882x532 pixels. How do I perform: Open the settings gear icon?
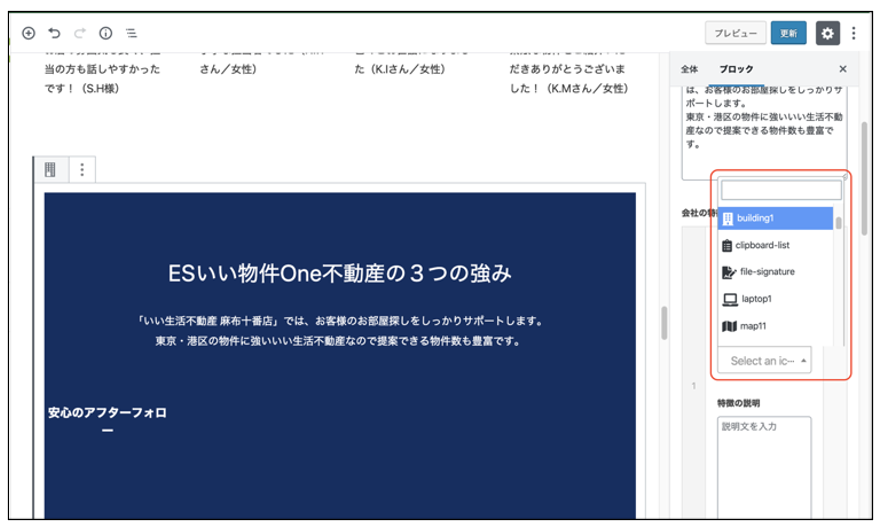pyautogui.click(x=827, y=33)
